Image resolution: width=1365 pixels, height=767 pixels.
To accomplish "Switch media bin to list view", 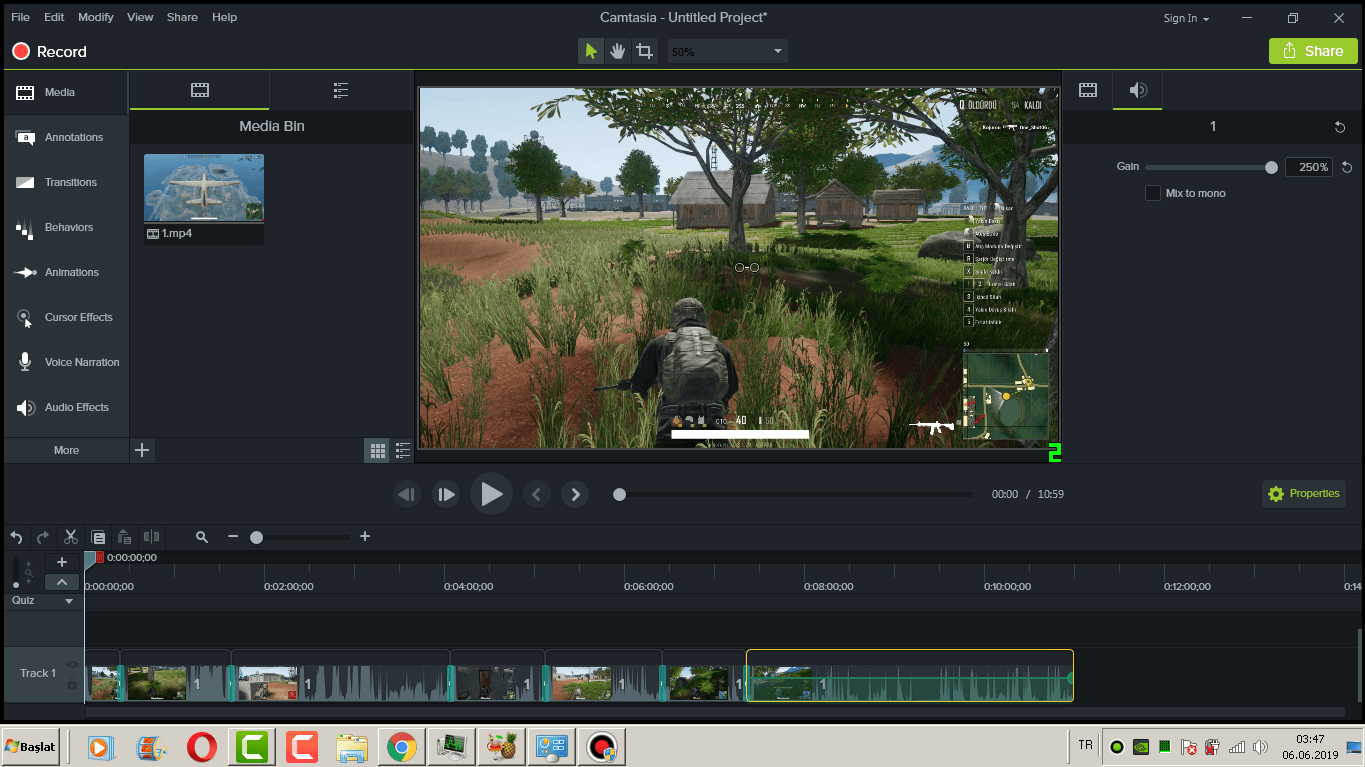I will tap(403, 451).
